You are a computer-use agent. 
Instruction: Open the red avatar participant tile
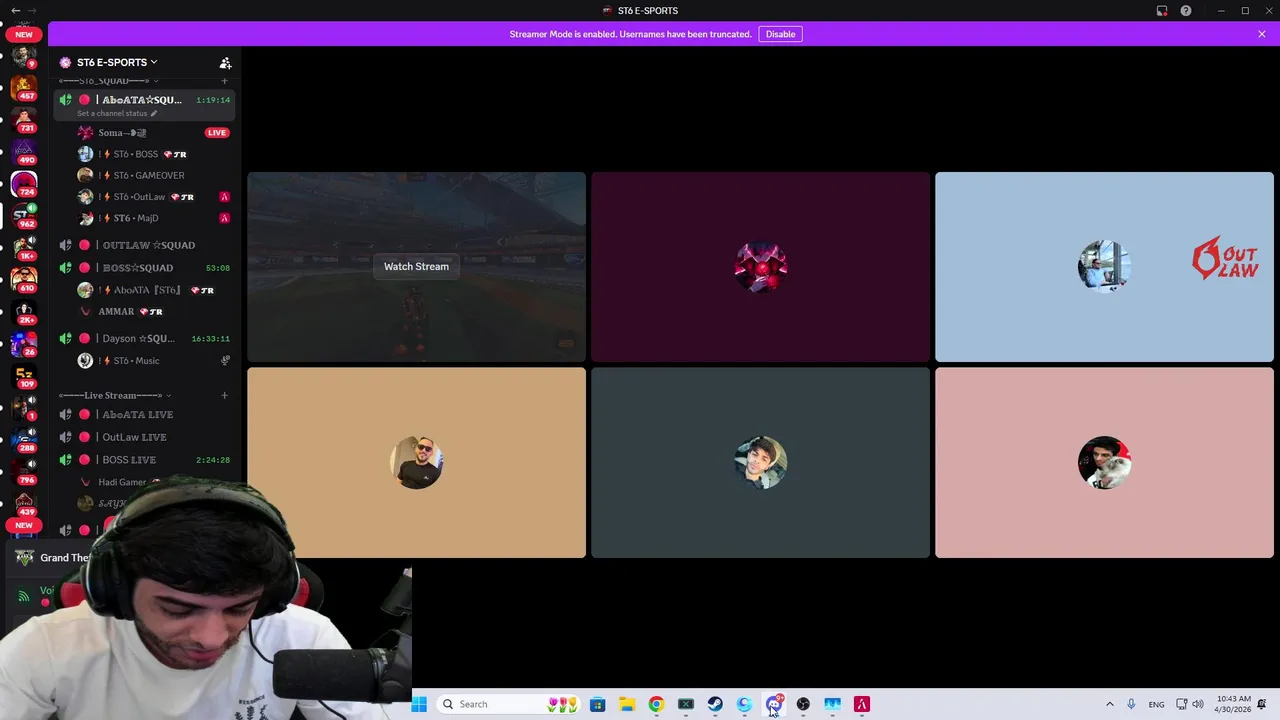pyautogui.click(x=760, y=267)
